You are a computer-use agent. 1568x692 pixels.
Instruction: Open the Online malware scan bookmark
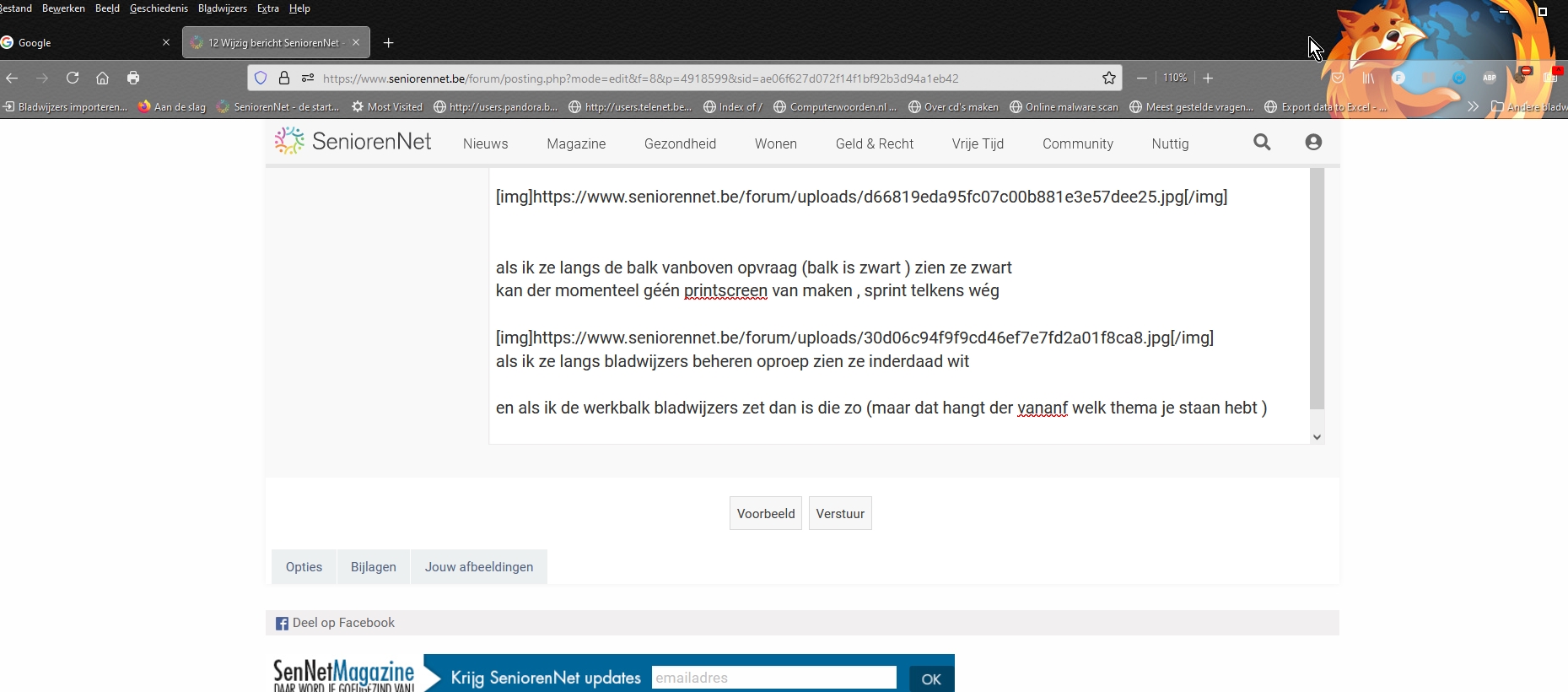pyautogui.click(x=1064, y=107)
